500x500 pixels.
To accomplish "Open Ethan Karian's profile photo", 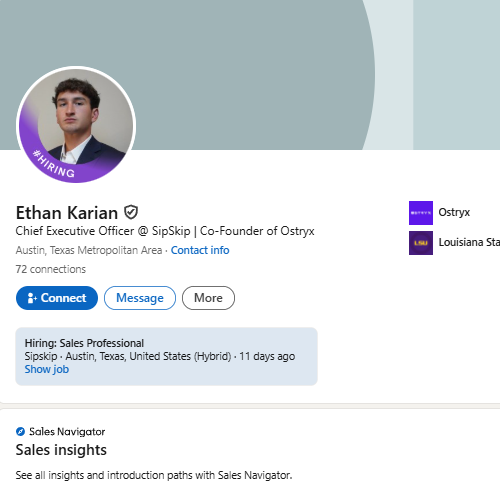I will click(x=76, y=124).
